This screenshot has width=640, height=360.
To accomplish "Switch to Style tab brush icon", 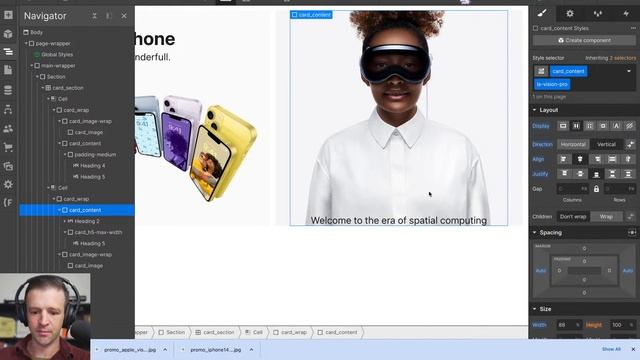I will [542, 13].
